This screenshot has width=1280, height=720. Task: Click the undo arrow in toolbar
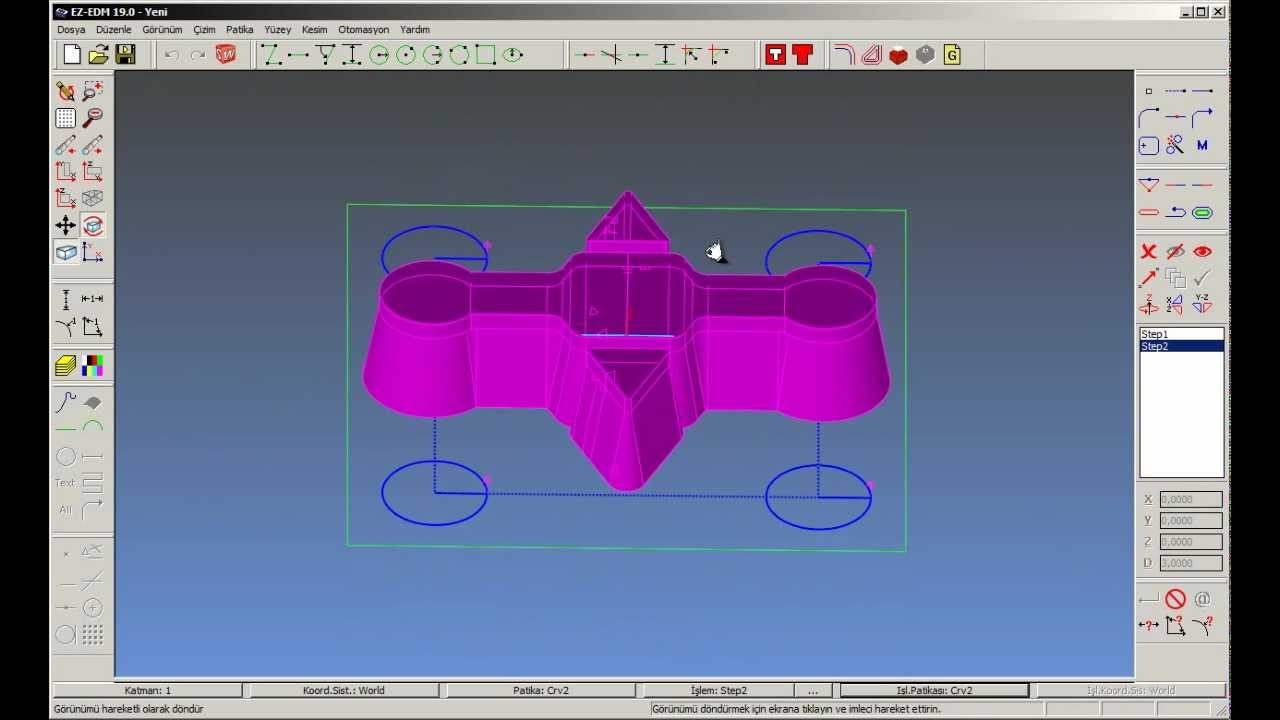point(171,55)
